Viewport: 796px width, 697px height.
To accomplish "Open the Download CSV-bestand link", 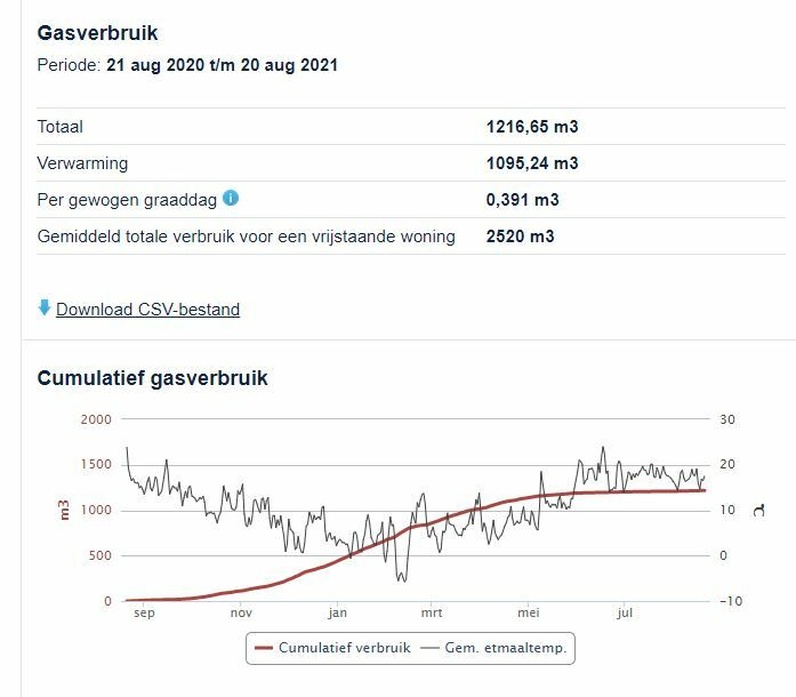I will (x=148, y=309).
